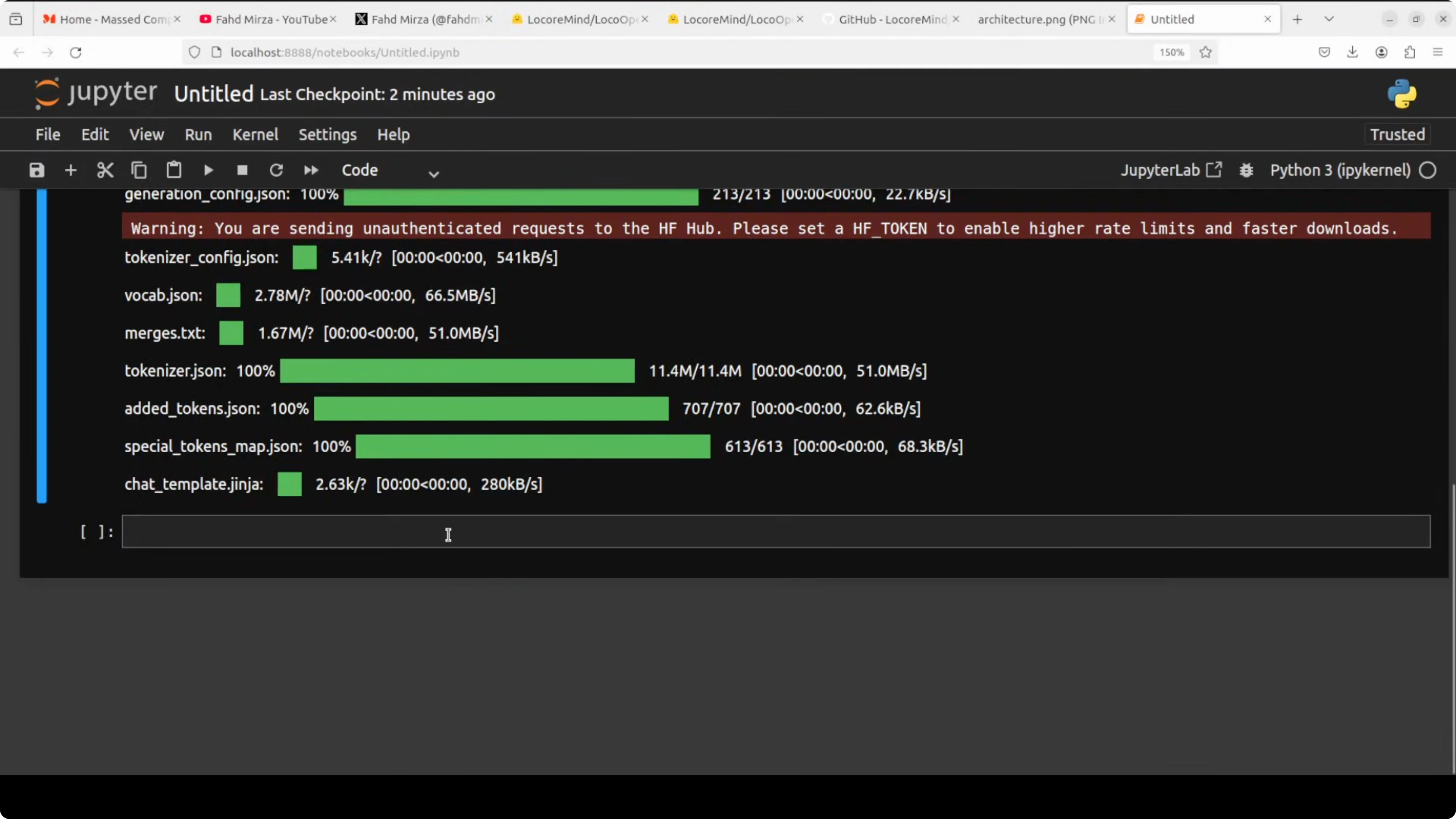
Task: Paste a cell from the clipboard icon
Action: tap(174, 170)
